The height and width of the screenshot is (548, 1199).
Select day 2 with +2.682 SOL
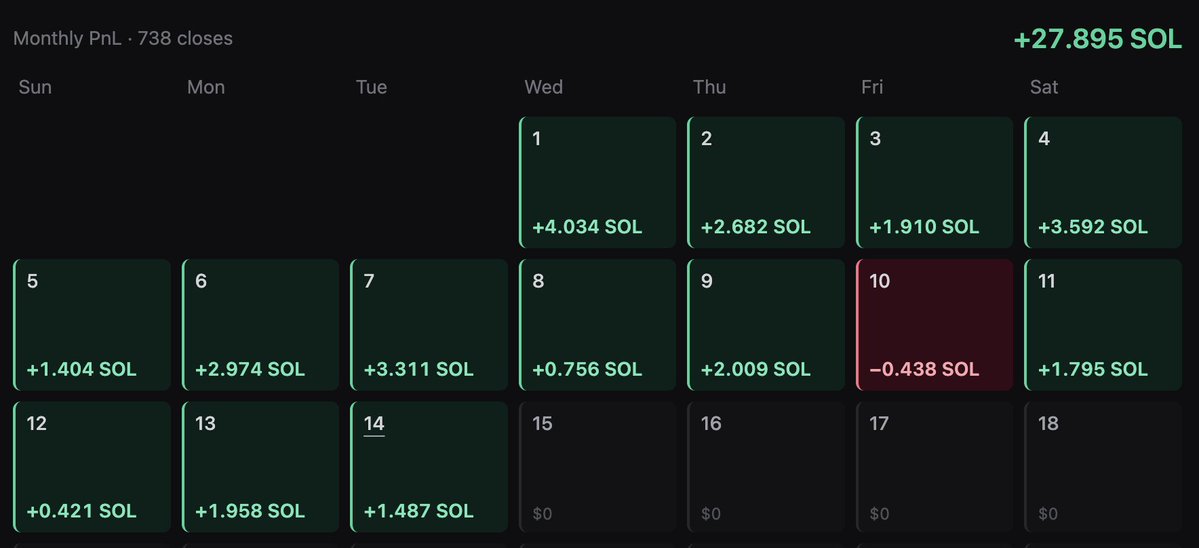pyautogui.click(x=766, y=183)
